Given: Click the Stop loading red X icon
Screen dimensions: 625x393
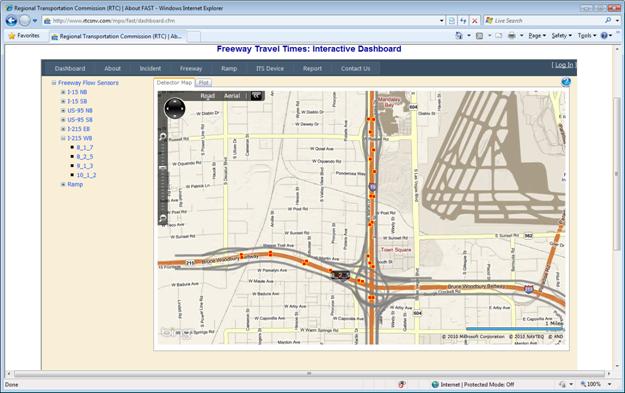Looking at the screenshot, I should tap(474, 20).
